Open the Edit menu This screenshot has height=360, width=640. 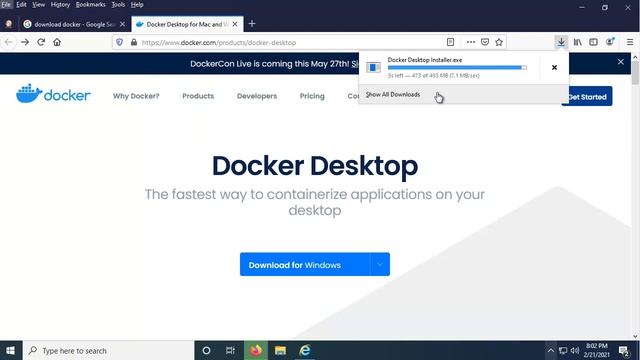(x=21, y=4)
